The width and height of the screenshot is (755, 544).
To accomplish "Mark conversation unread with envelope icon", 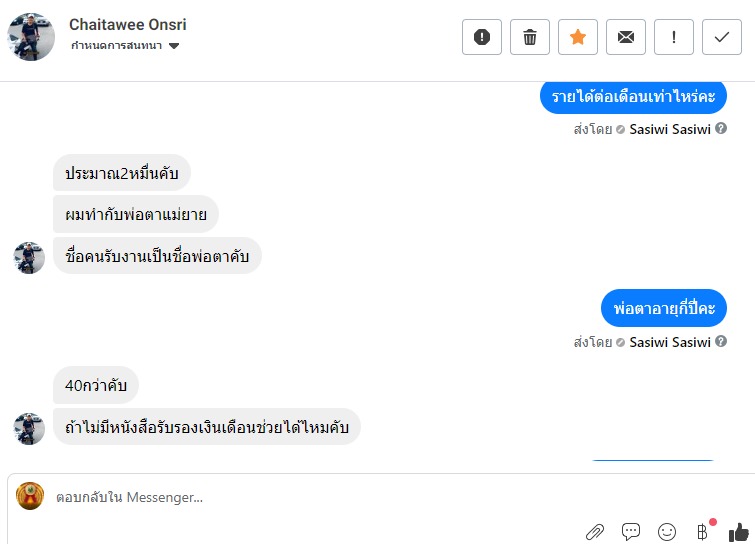I will 626,37.
